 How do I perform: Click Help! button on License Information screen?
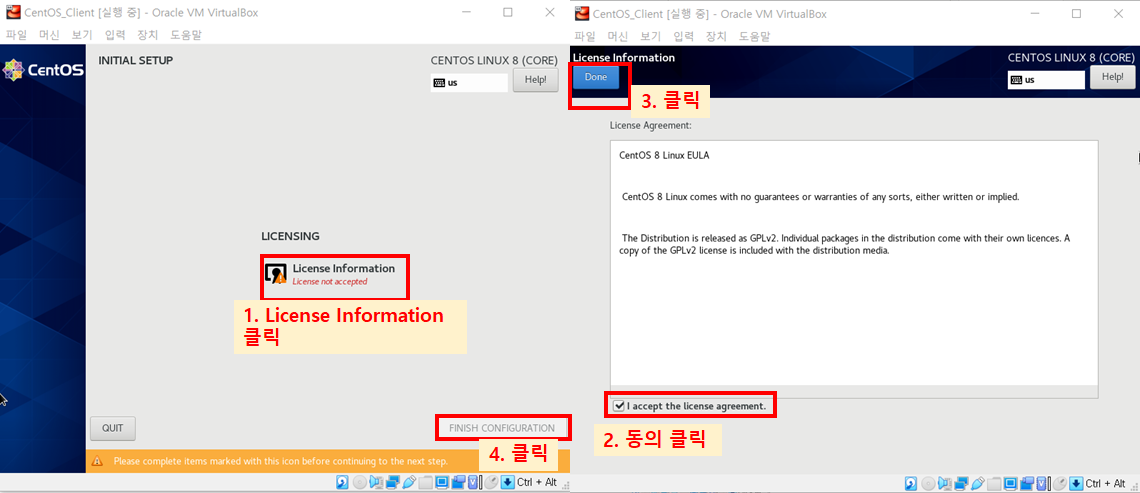coord(1112,76)
